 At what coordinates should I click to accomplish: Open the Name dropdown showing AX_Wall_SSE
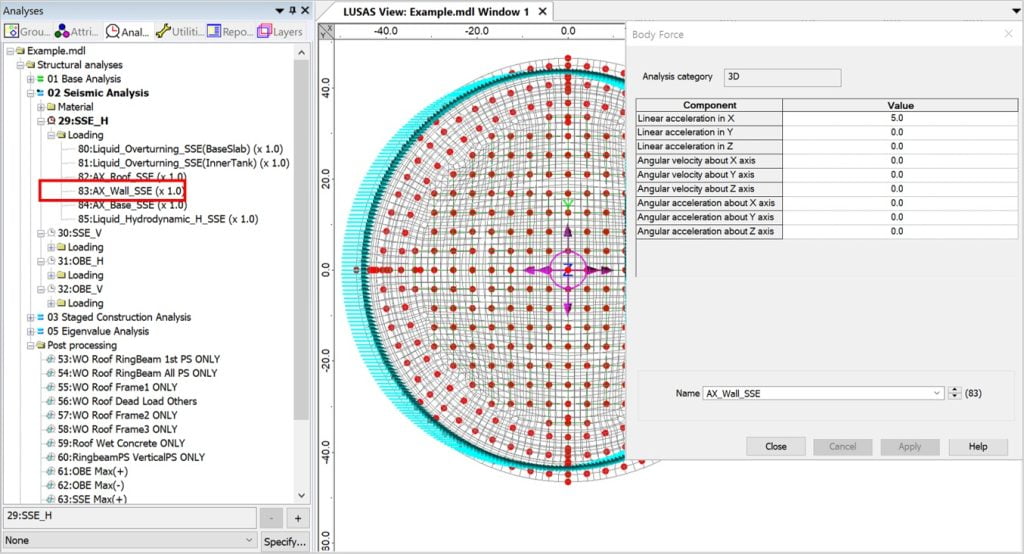pos(937,394)
